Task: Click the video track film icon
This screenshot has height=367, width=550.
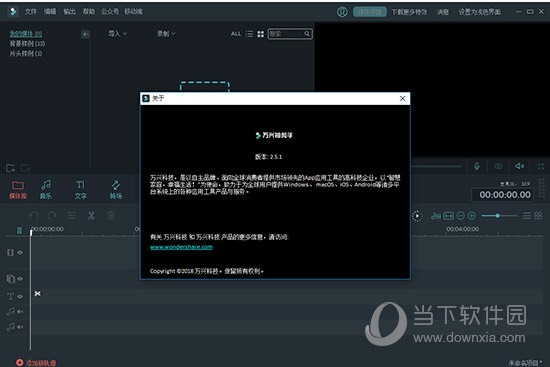Action: point(11,252)
